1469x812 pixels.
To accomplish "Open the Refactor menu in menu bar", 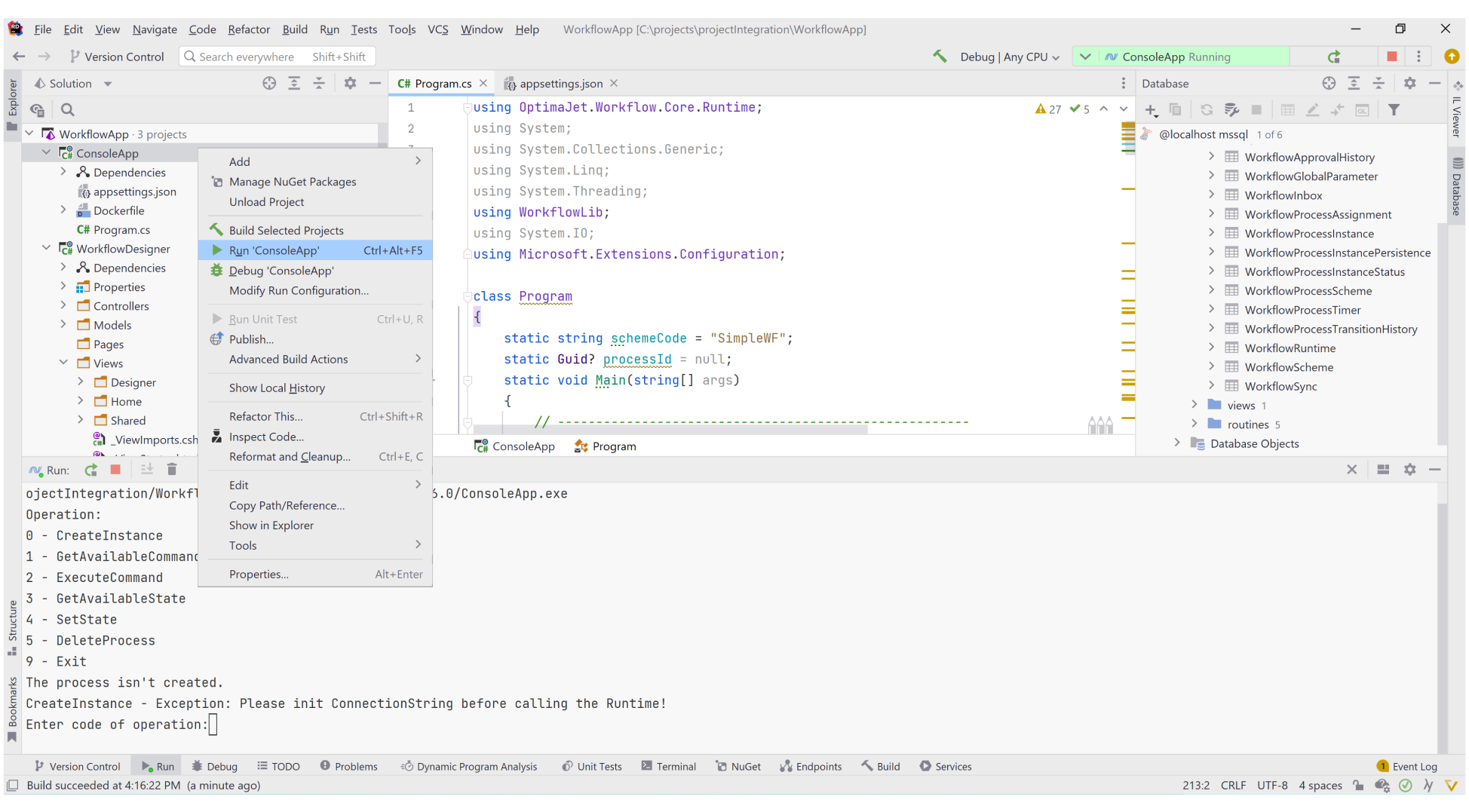I will click(x=249, y=29).
